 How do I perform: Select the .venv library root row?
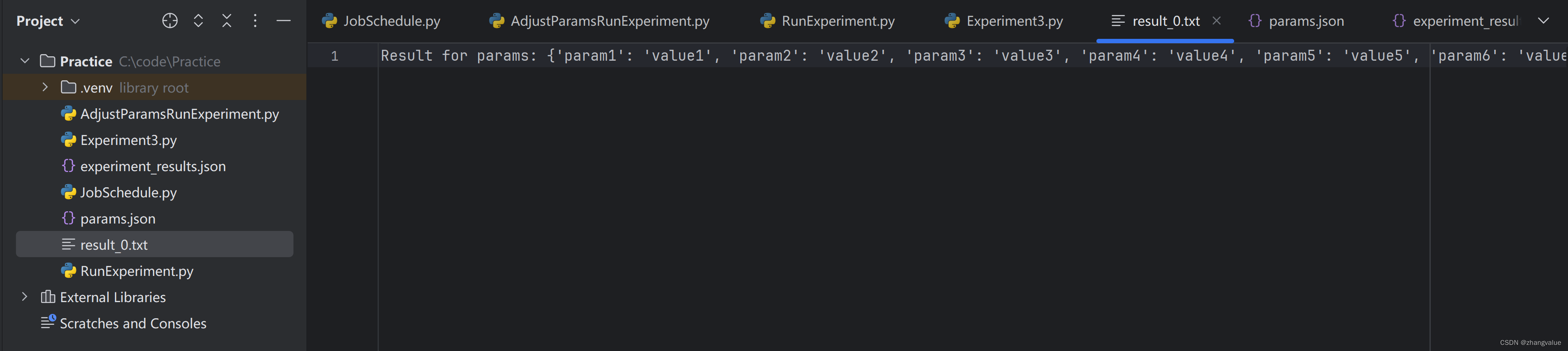point(155,87)
